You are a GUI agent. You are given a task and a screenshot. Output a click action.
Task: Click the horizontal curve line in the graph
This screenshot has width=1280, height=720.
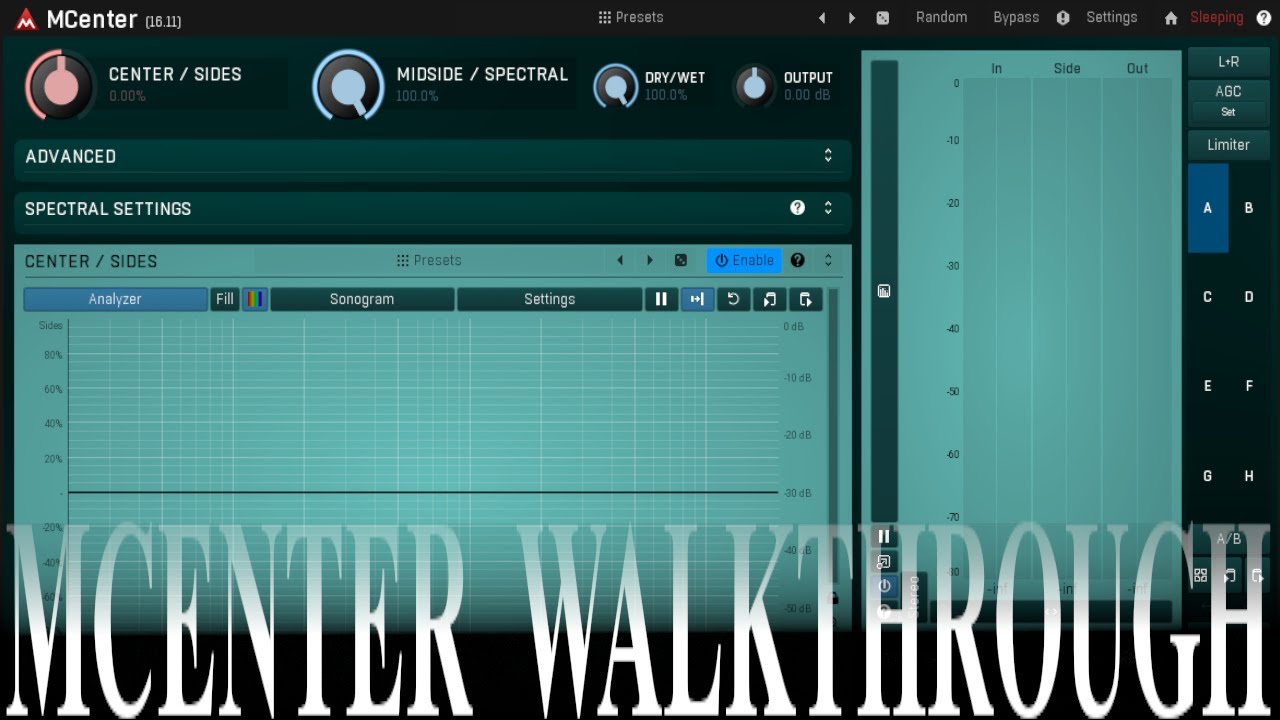pos(423,492)
